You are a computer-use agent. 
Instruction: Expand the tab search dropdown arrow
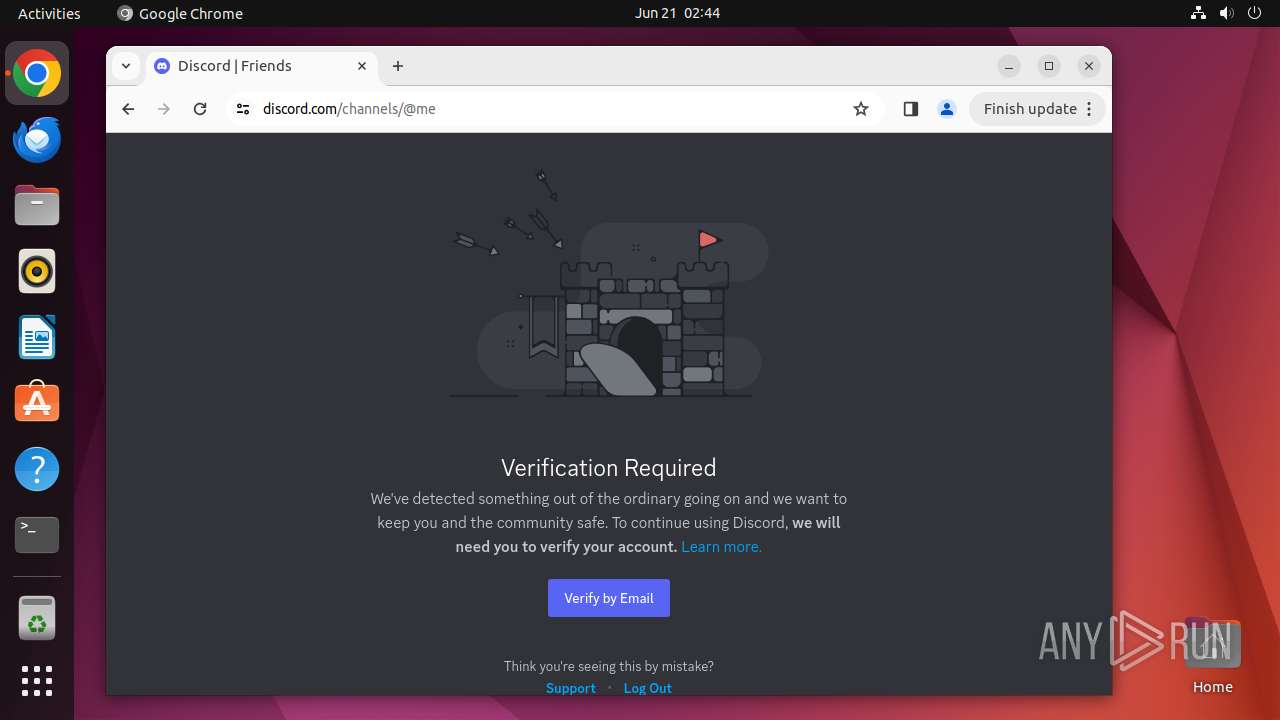[125, 66]
